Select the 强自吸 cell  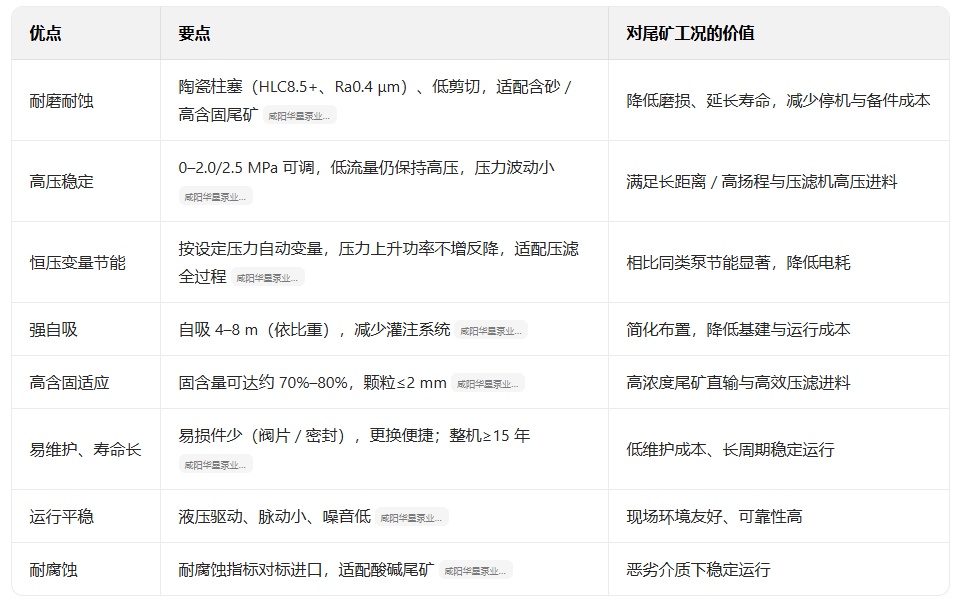[x=53, y=329]
